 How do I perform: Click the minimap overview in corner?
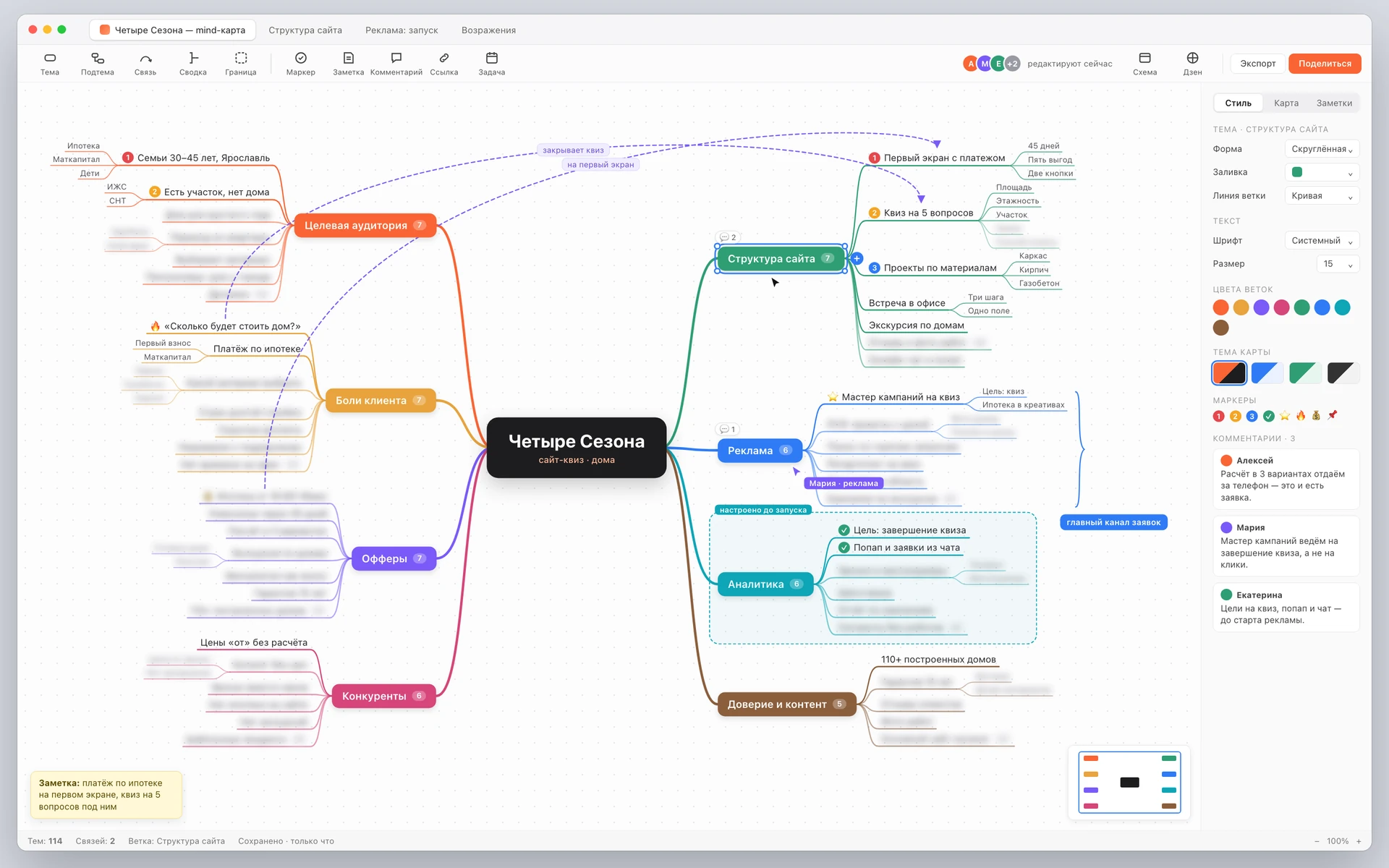(1129, 783)
